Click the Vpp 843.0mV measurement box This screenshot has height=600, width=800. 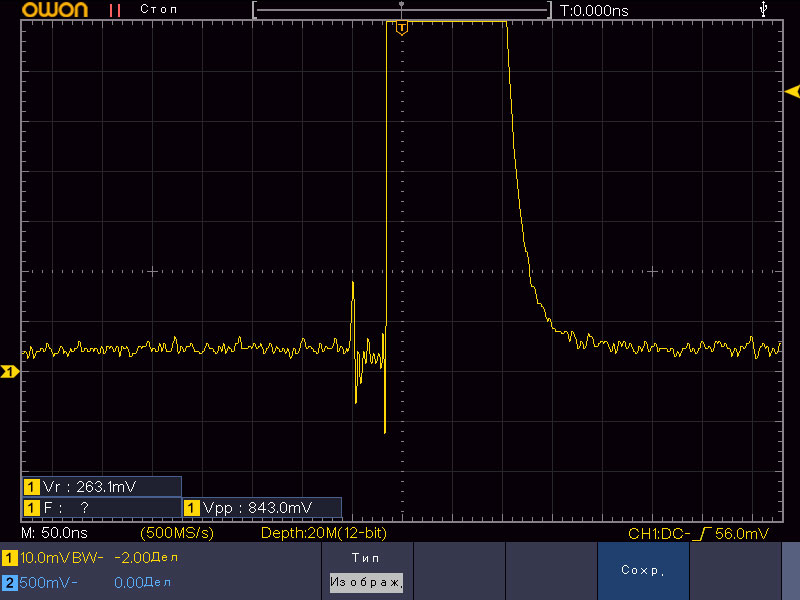(x=262, y=507)
